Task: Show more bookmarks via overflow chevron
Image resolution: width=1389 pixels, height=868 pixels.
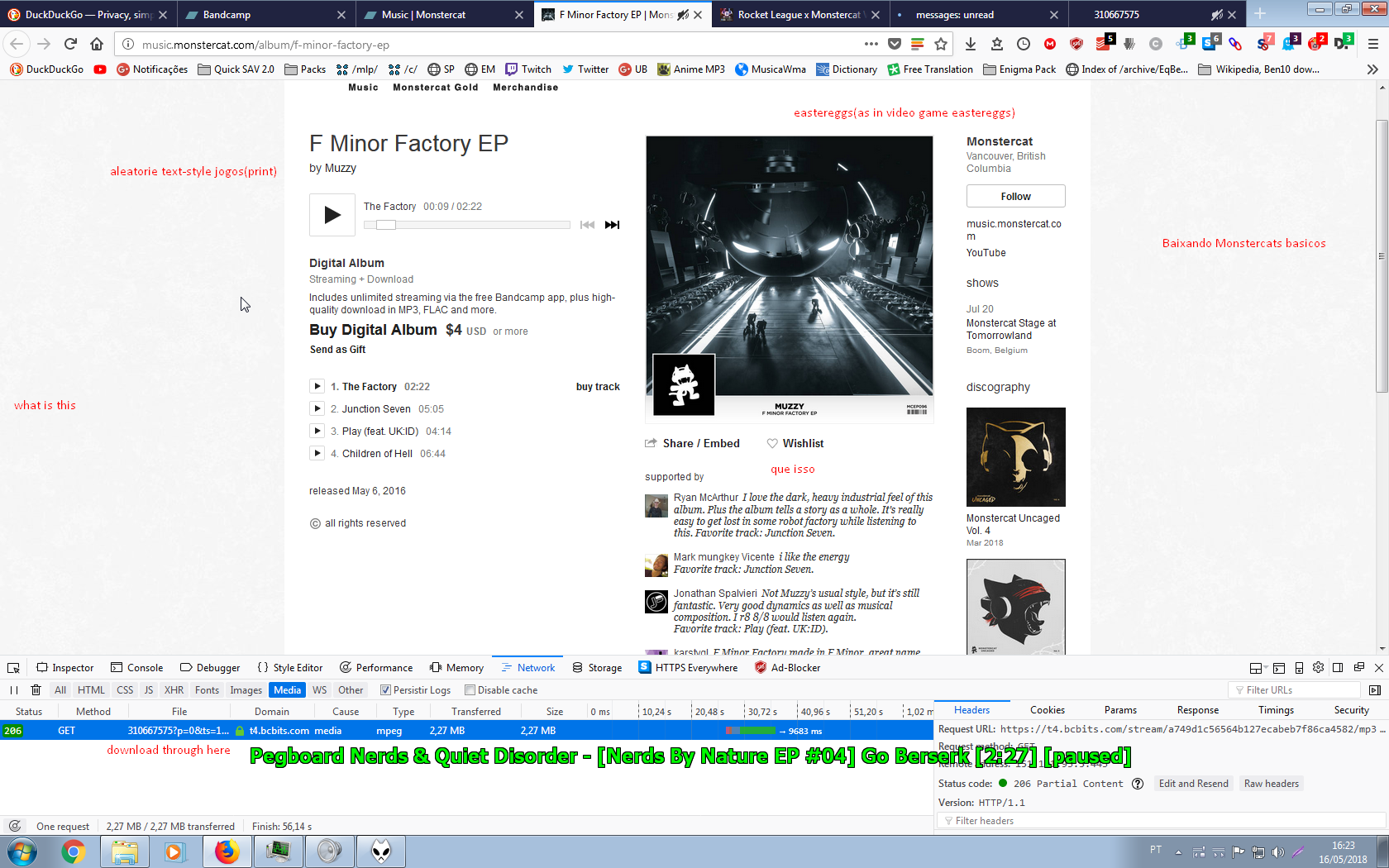Action: pos(1372,69)
